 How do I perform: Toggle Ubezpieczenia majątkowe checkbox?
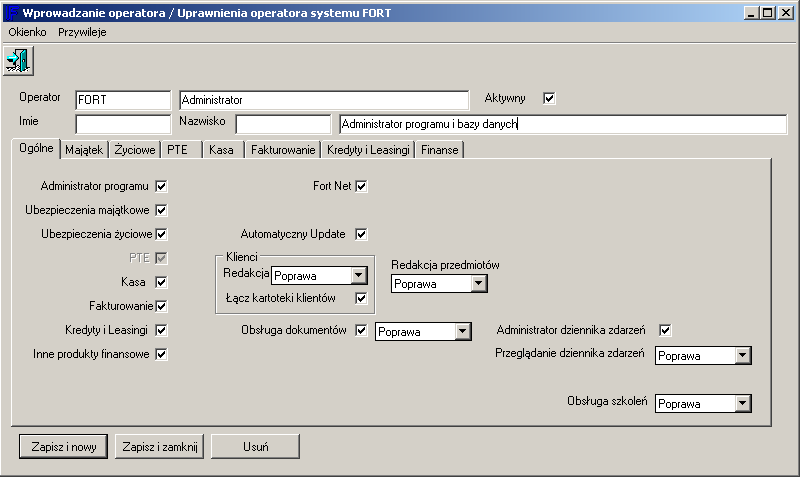tap(161, 210)
